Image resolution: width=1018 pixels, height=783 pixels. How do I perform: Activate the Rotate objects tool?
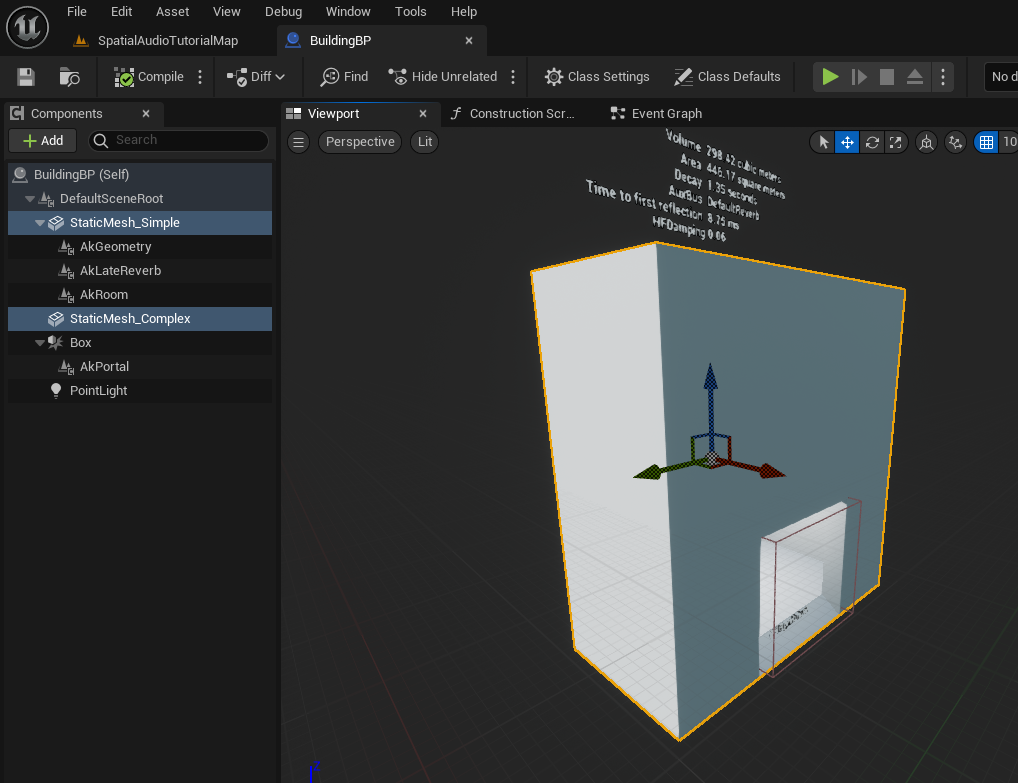coord(872,142)
